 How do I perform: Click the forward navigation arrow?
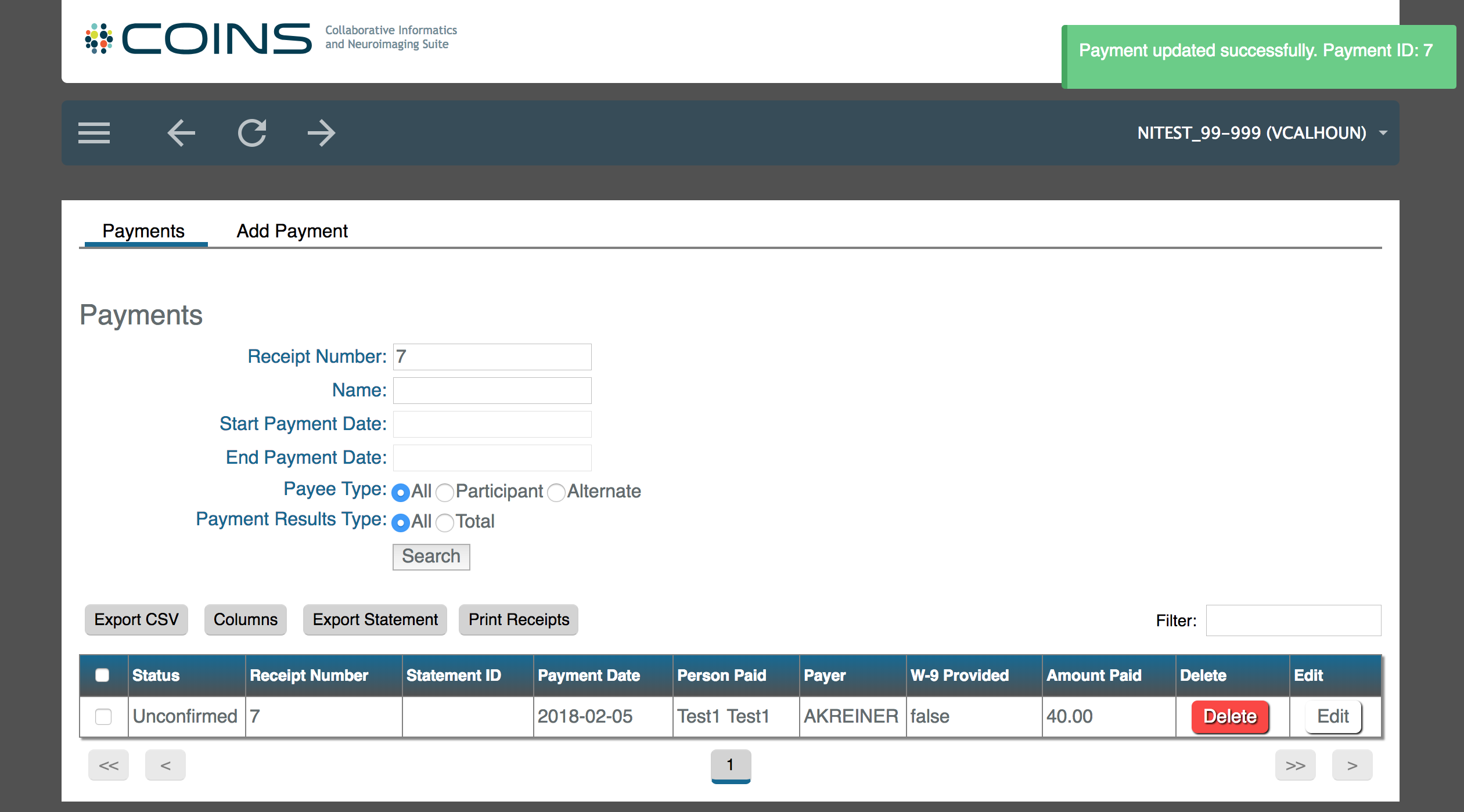tap(321, 132)
